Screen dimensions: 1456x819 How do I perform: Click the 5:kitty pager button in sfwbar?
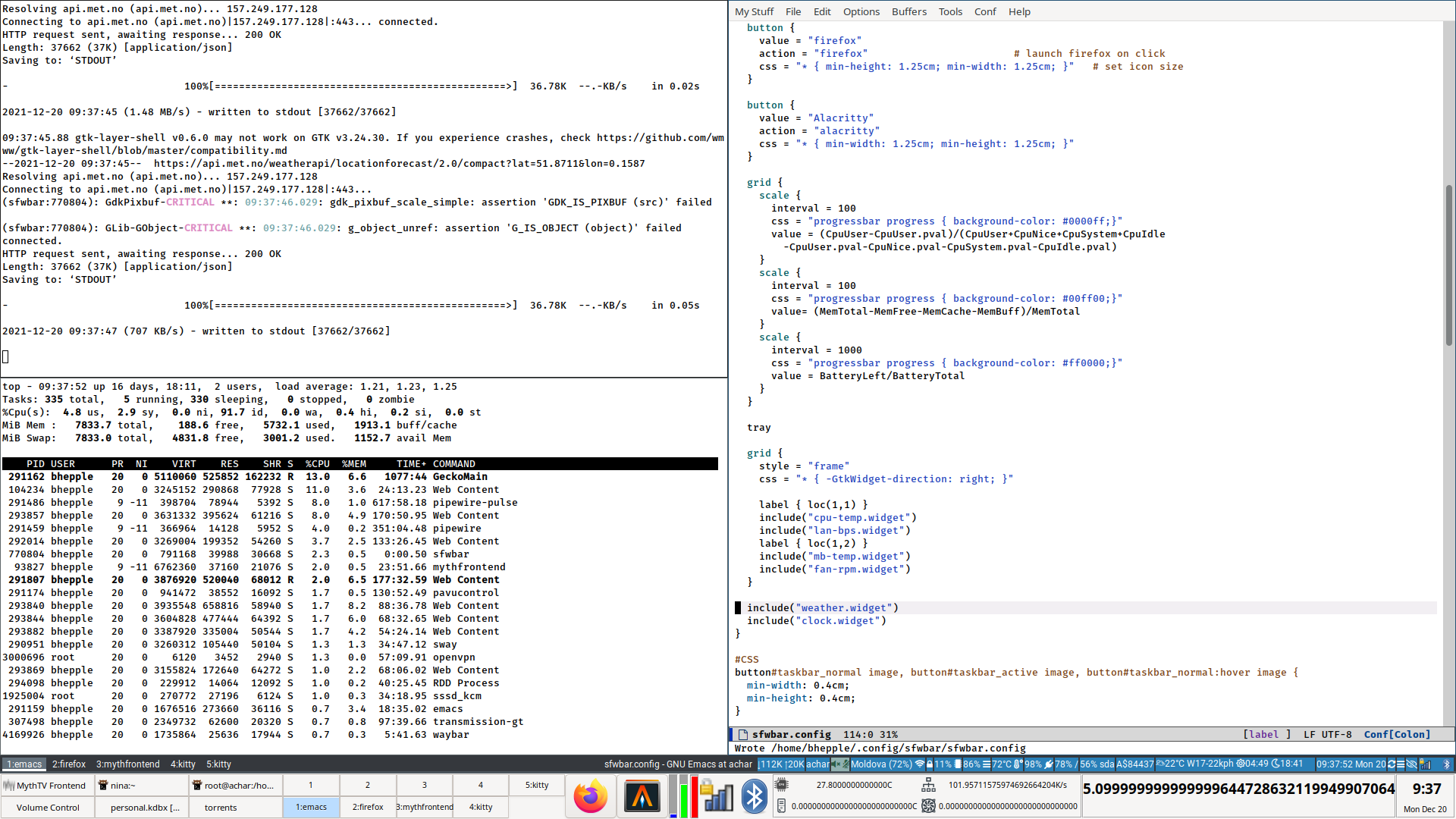pos(537,785)
